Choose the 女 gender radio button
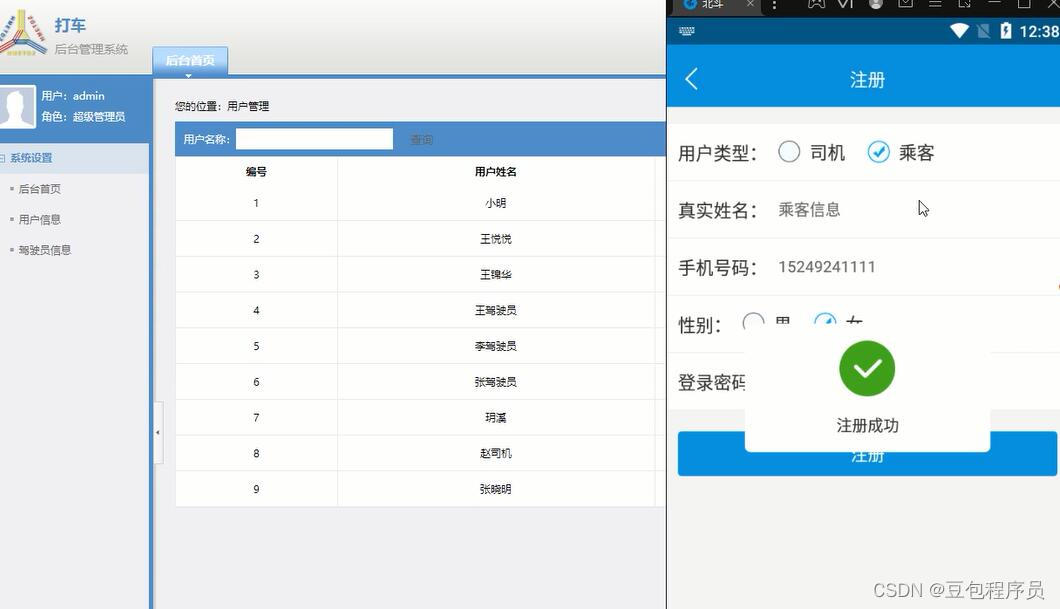 (825, 322)
